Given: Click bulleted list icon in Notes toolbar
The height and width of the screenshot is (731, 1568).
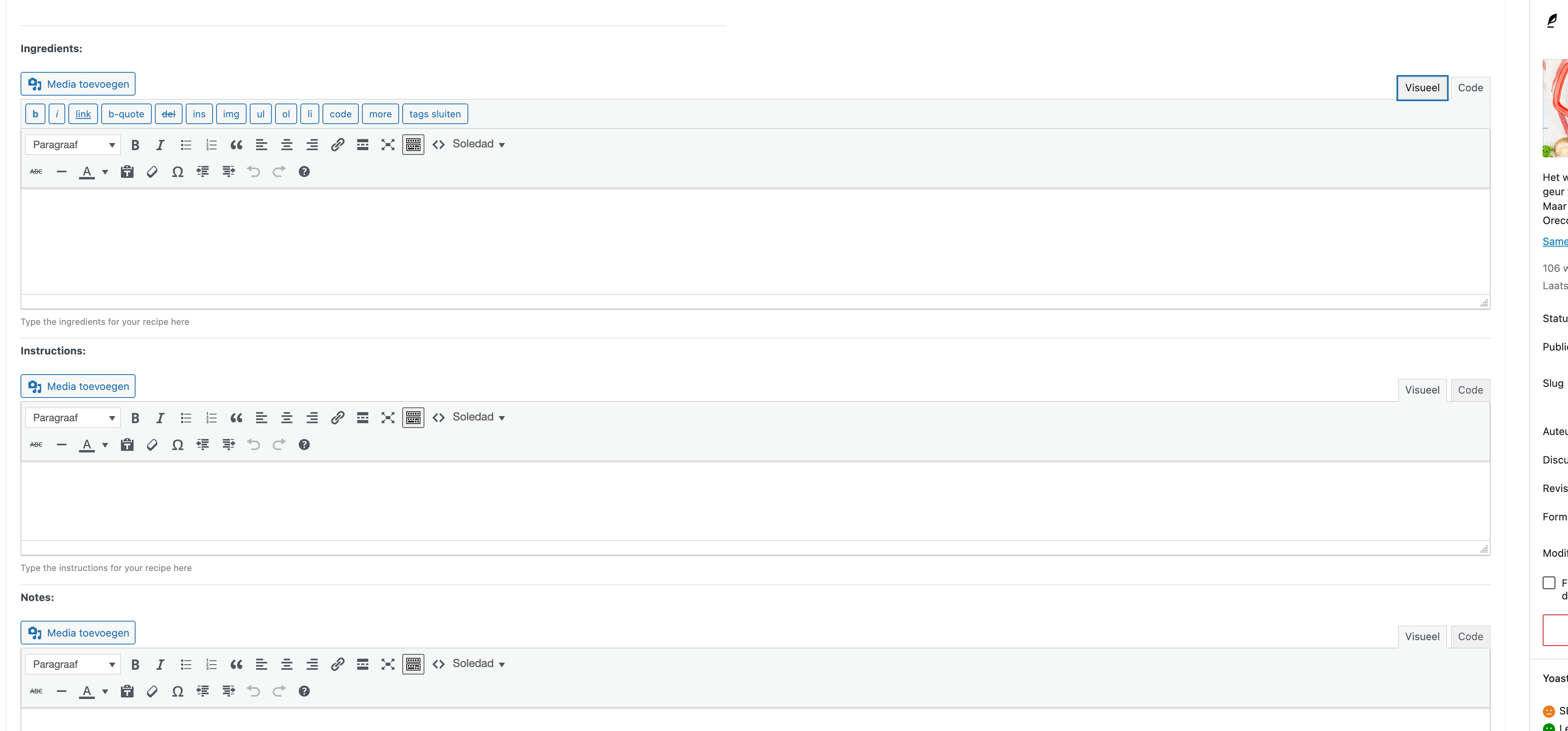Looking at the screenshot, I should (186, 664).
